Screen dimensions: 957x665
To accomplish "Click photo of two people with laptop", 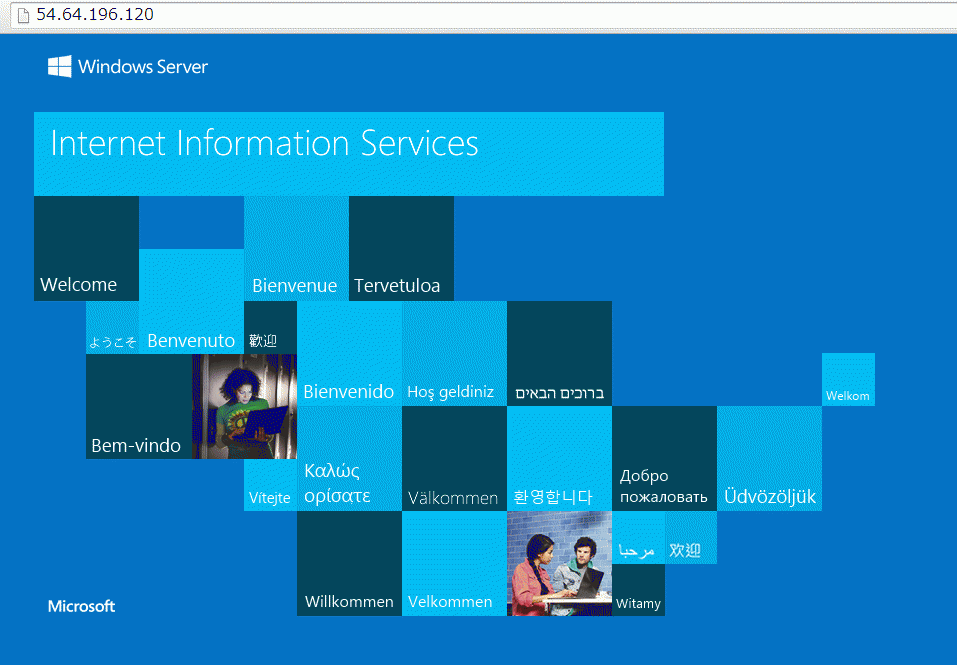I will pos(560,564).
